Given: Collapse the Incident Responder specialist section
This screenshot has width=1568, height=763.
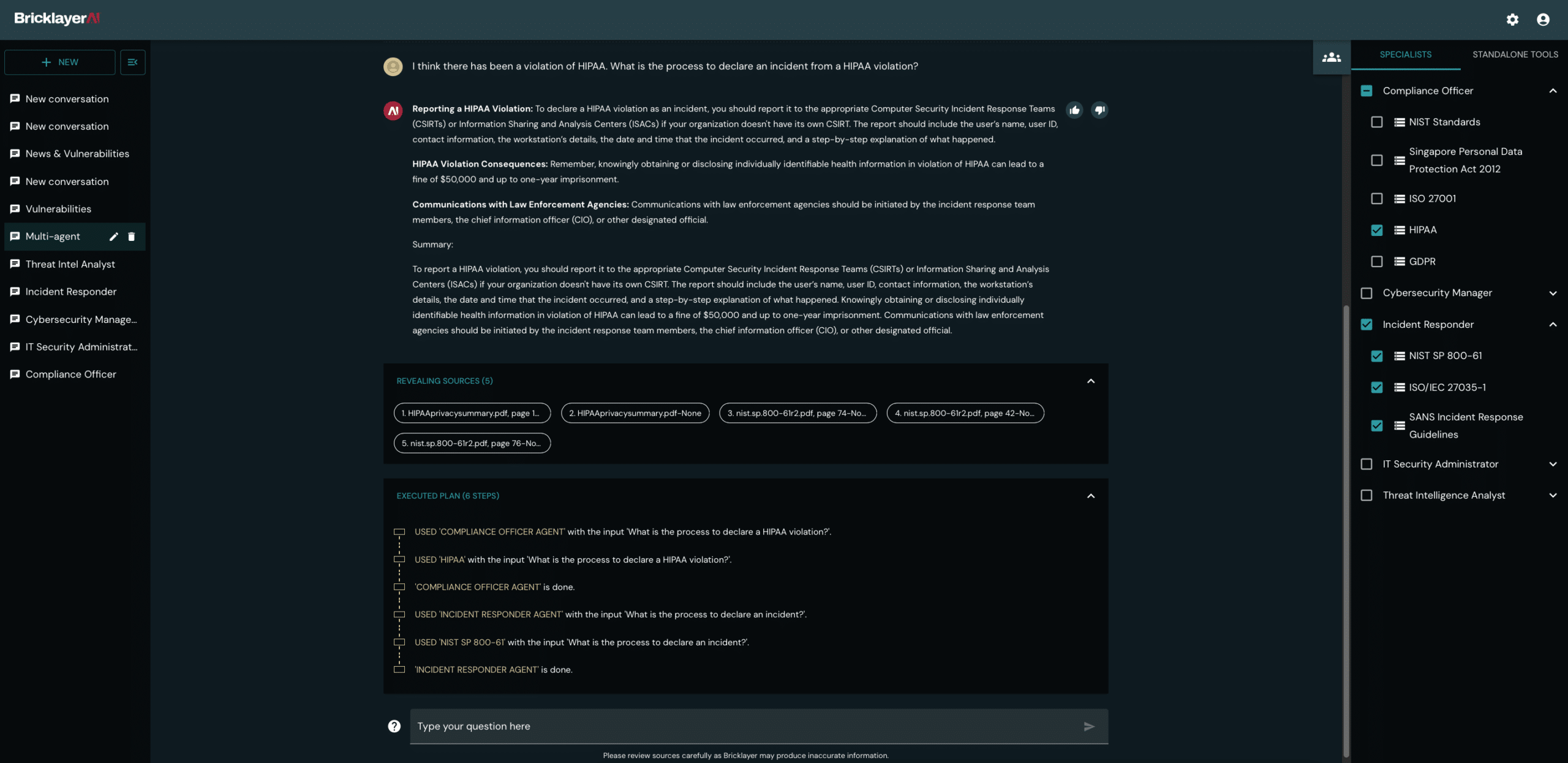Looking at the screenshot, I should (1553, 324).
